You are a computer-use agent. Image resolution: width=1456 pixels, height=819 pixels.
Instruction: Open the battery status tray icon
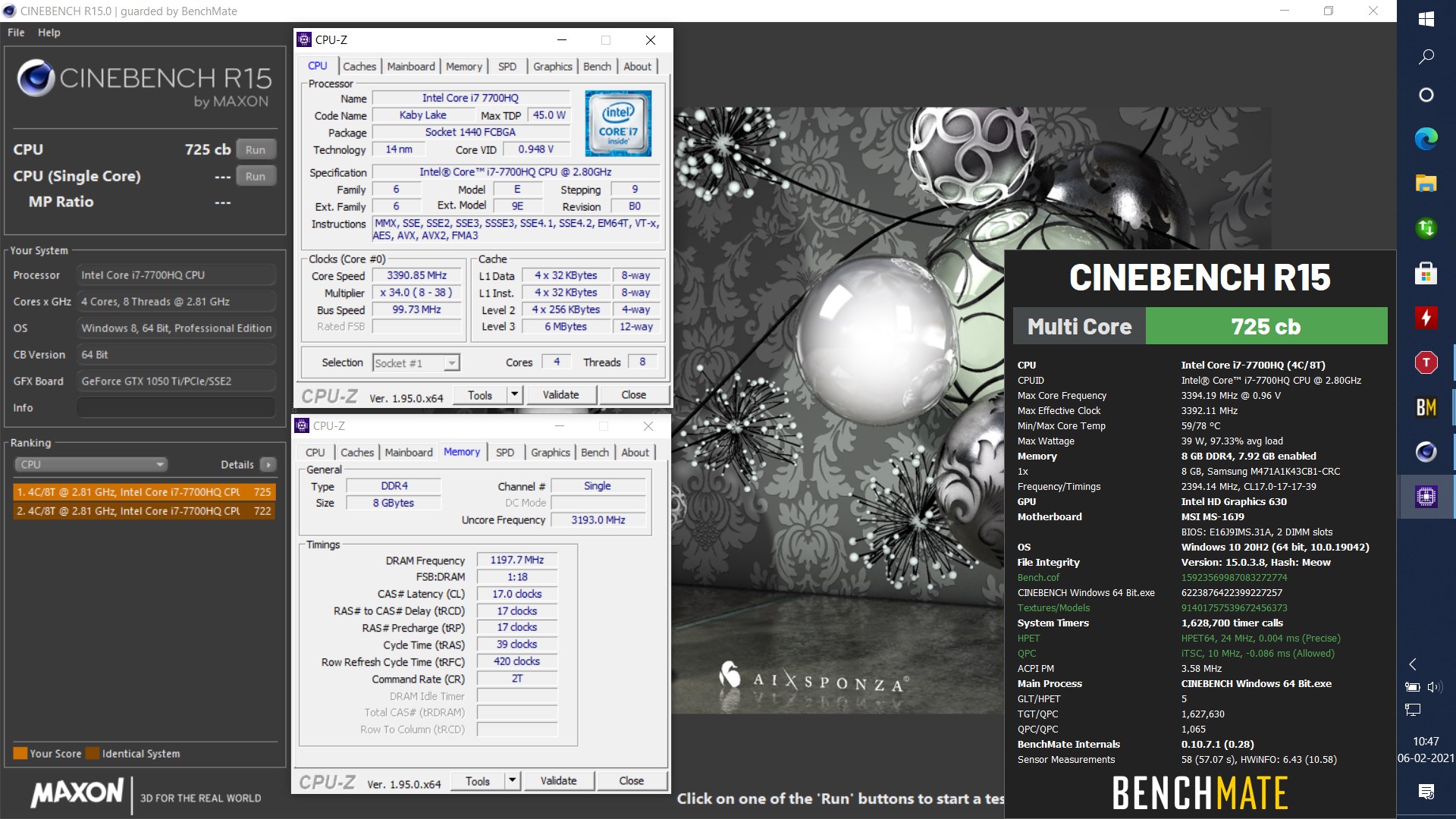point(1413,687)
